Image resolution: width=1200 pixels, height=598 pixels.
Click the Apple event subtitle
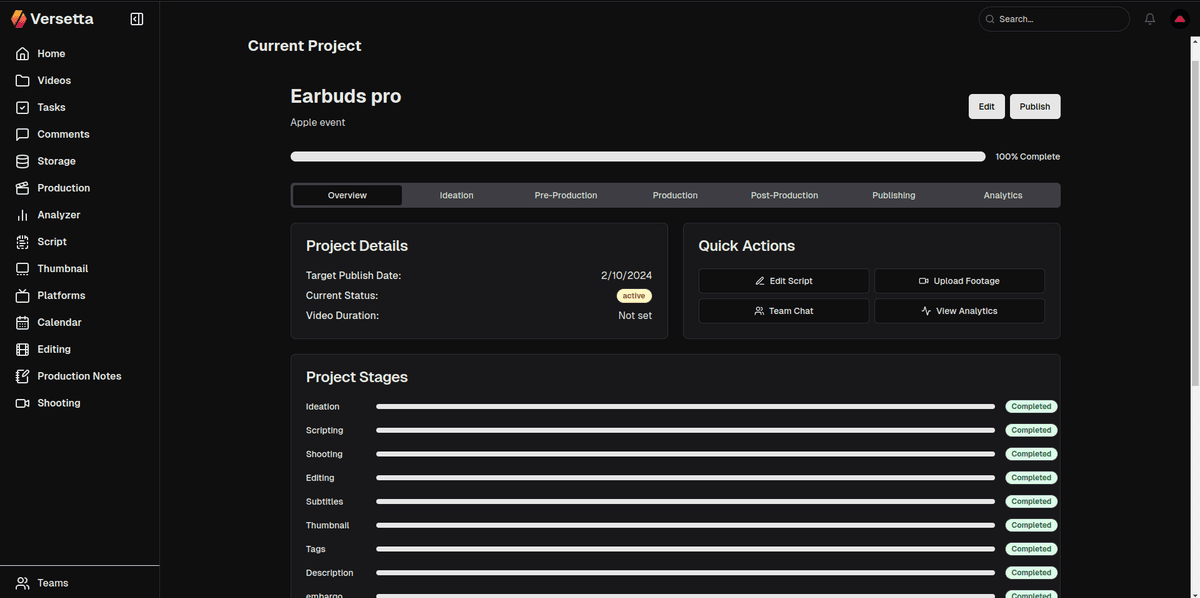(318, 123)
